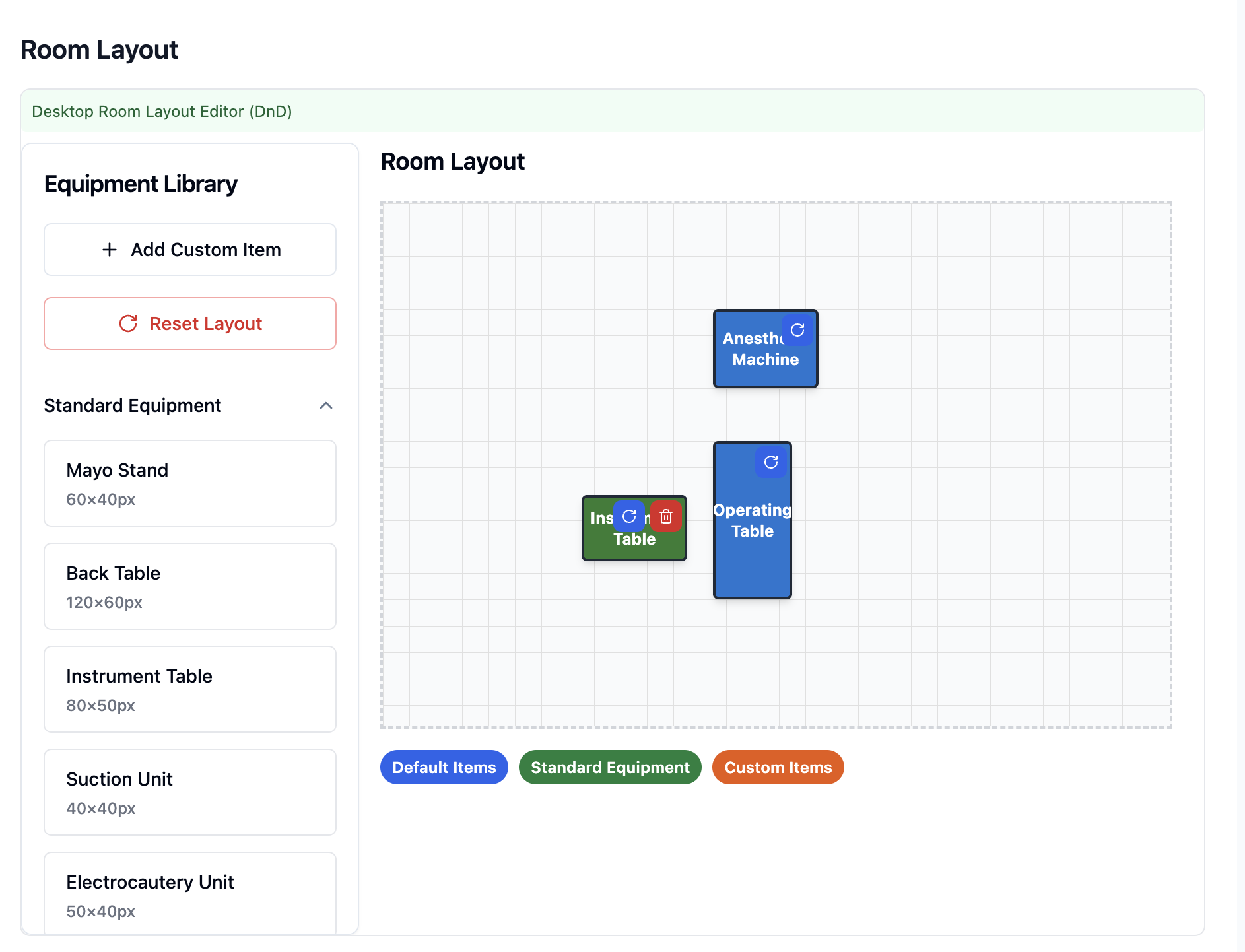Click the Add Custom Item button
Screen dimensions: 1245x952
click(x=190, y=250)
